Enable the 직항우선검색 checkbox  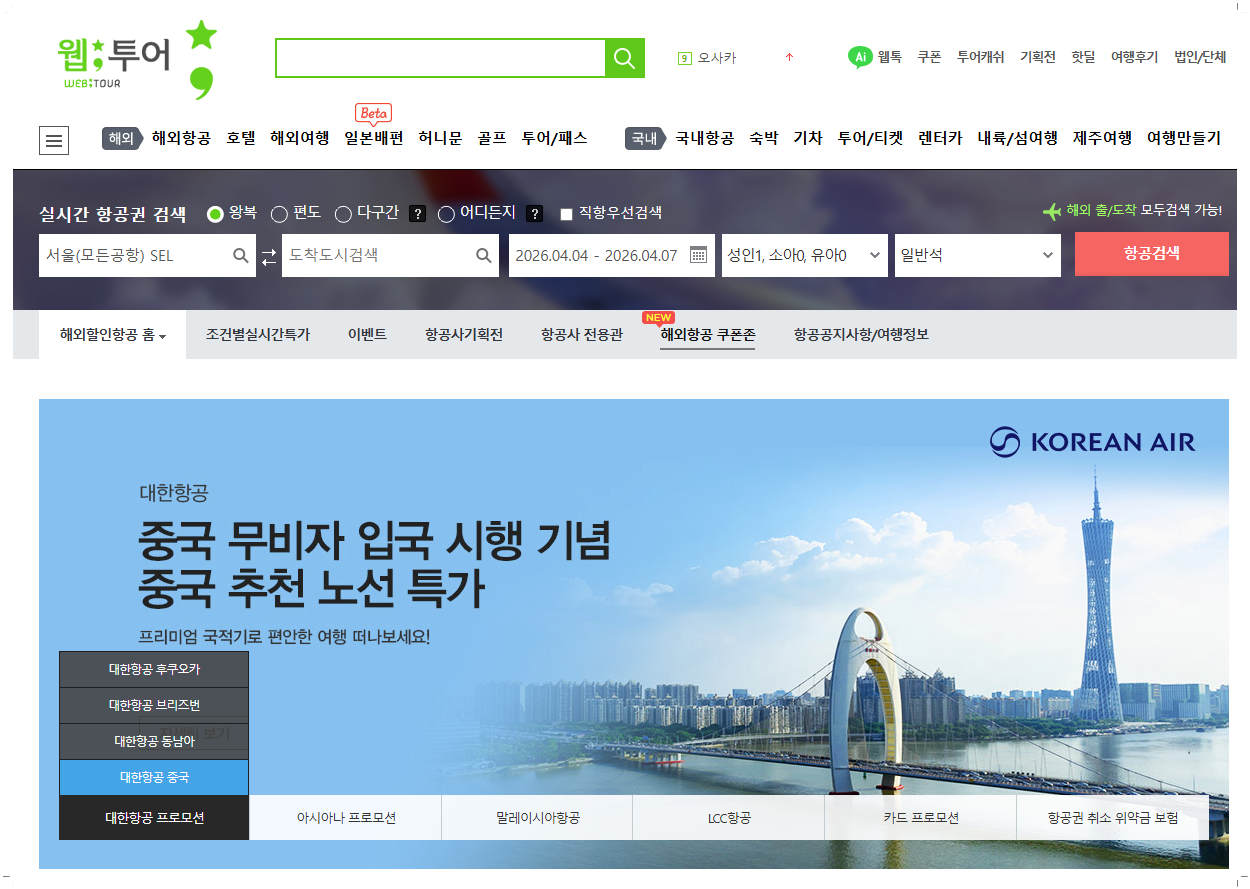(x=566, y=213)
